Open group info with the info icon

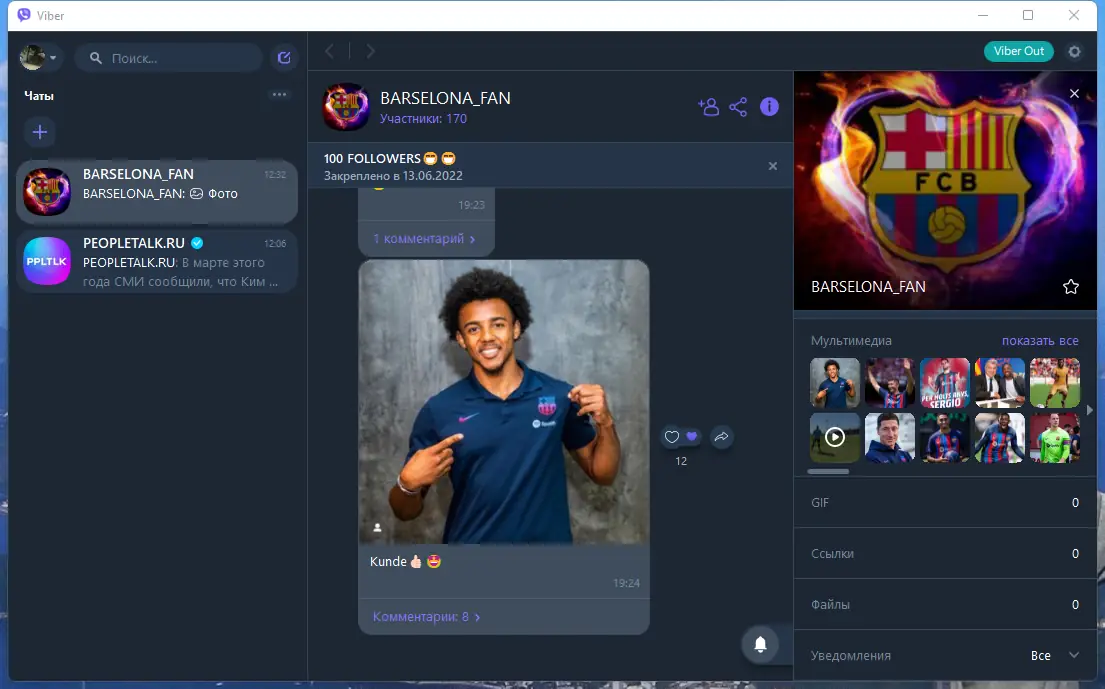point(769,106)
